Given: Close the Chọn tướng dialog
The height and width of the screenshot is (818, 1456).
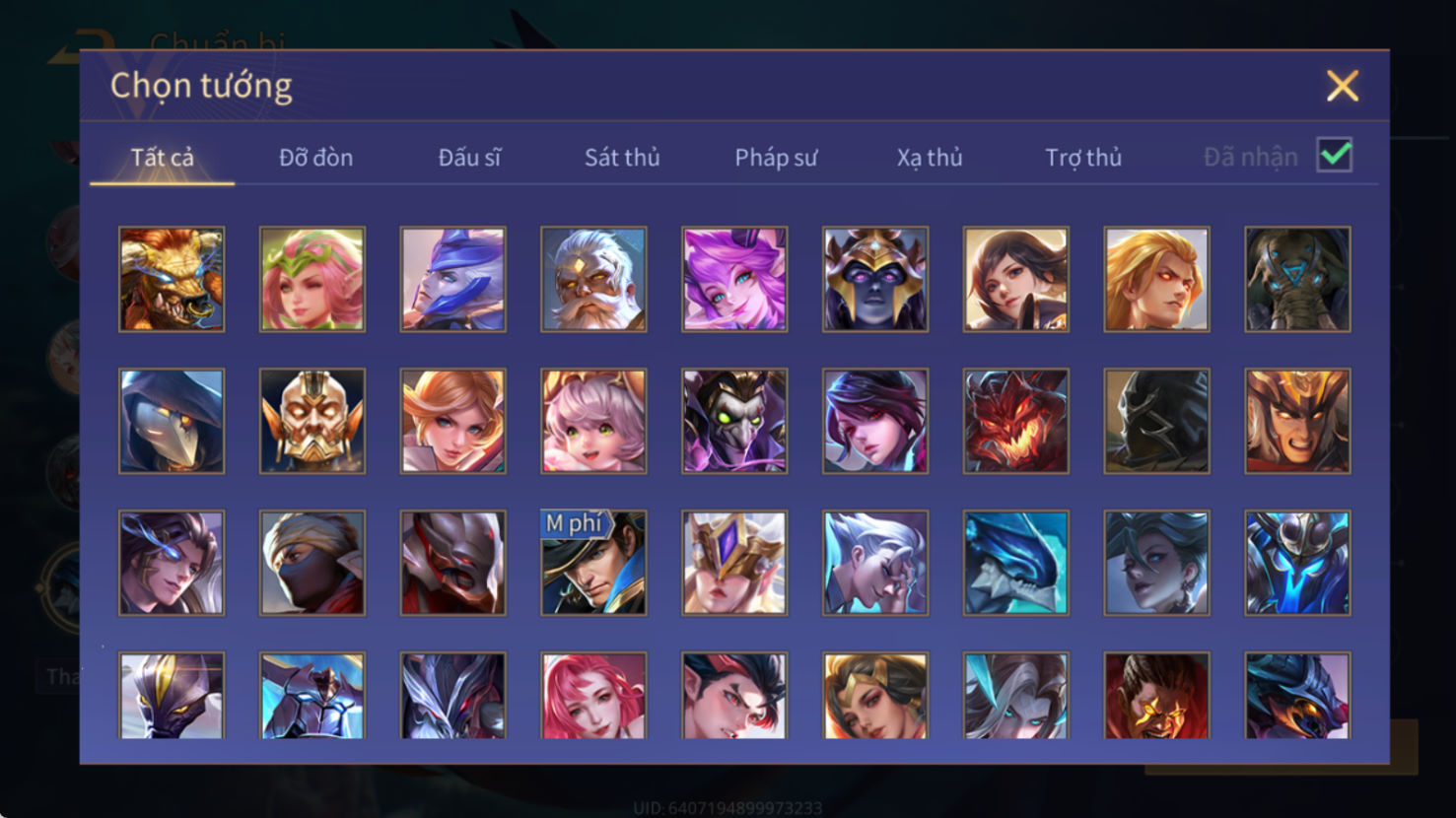Looking at the screenshot, I should 1343,86.
